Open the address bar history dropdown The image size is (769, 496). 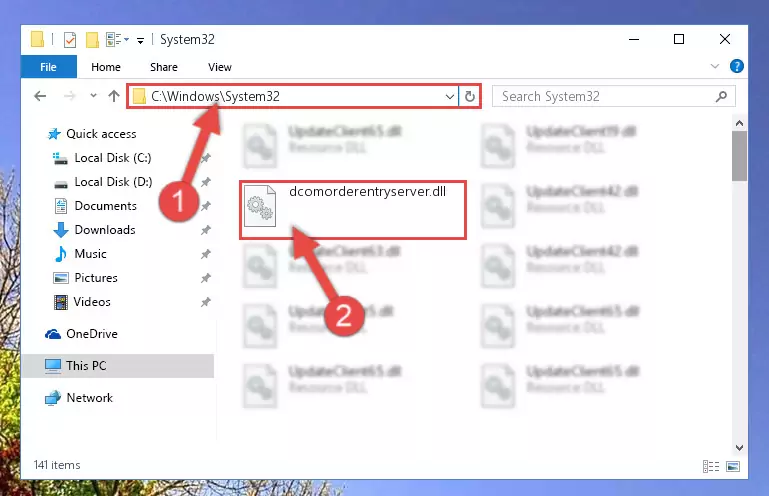[x=449, y=97]
